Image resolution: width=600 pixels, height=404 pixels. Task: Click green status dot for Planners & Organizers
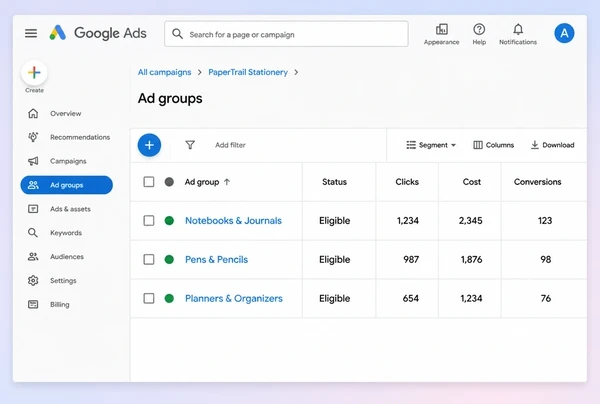[169, 298]
